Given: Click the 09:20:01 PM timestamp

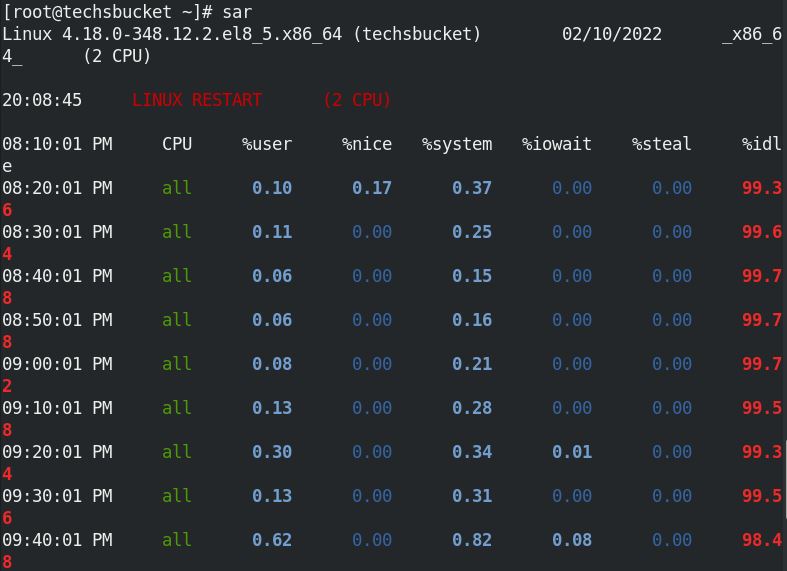Looking at the screenshot, I should [57, 452].
